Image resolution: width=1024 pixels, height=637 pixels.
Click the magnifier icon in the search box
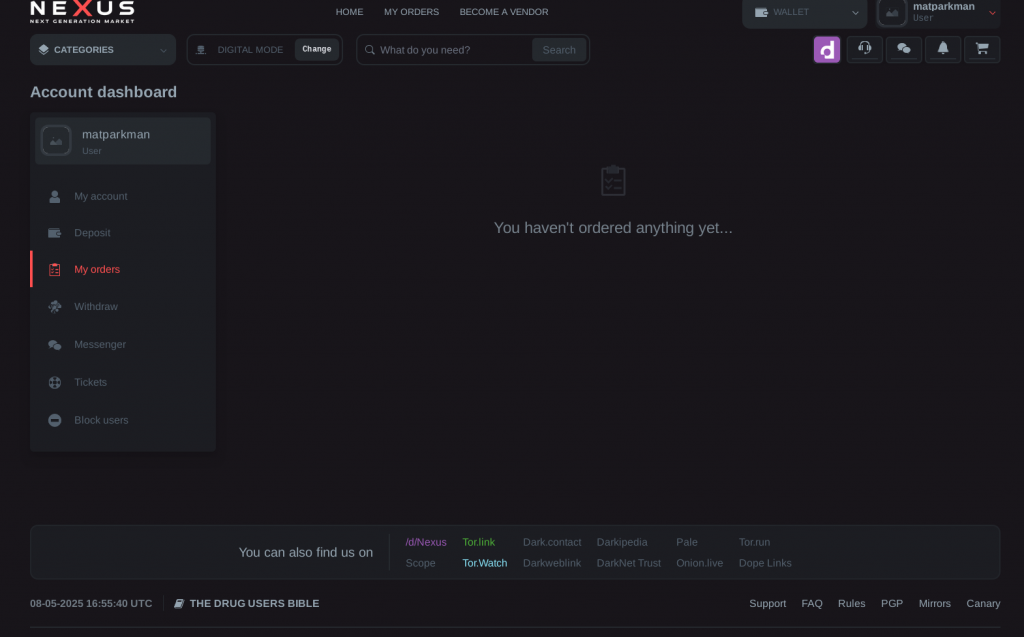click(370, 50)
